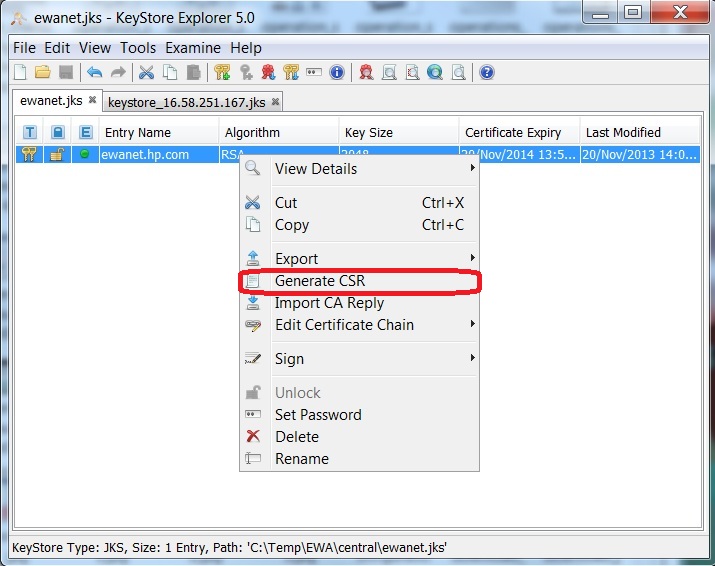Choose Delete in the context menu
Viewport: 715px width, 566px height.
[297, 437]
